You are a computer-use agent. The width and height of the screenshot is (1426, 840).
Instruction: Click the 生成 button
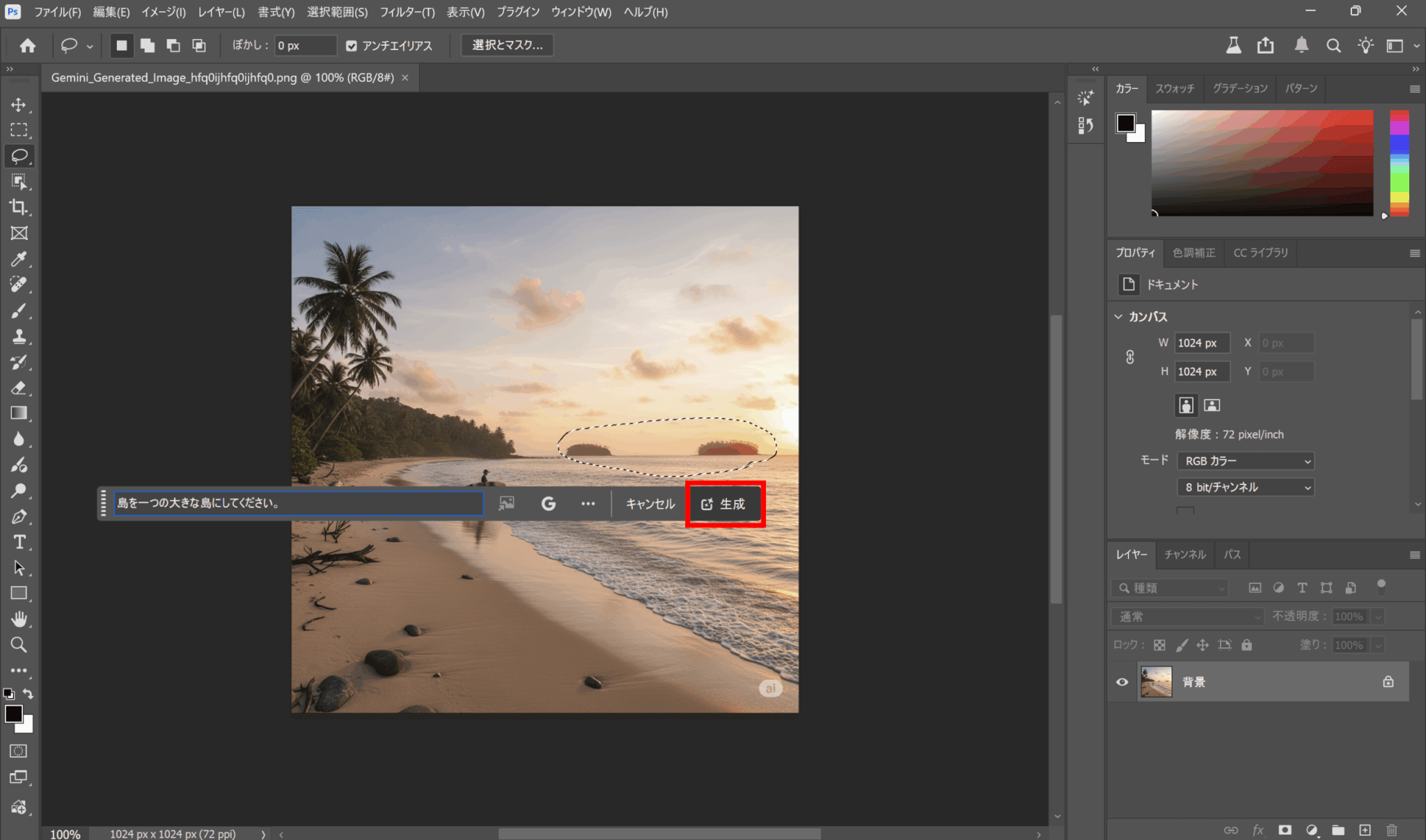tap(724, 504)
